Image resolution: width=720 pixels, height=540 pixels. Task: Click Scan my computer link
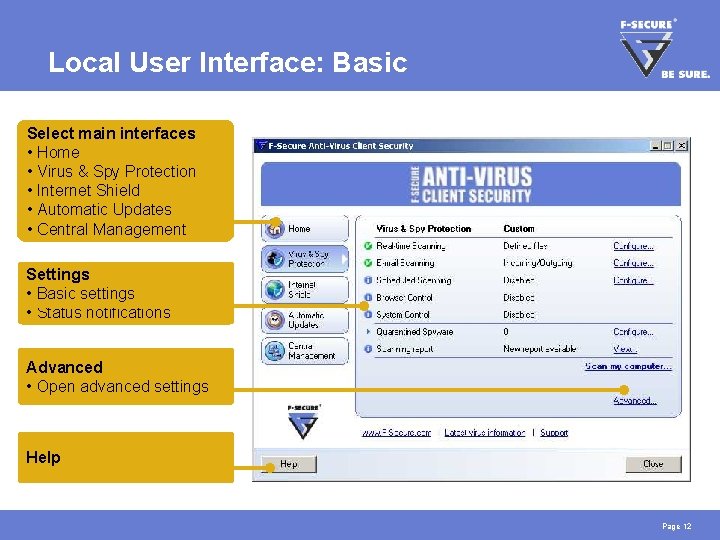628,366
